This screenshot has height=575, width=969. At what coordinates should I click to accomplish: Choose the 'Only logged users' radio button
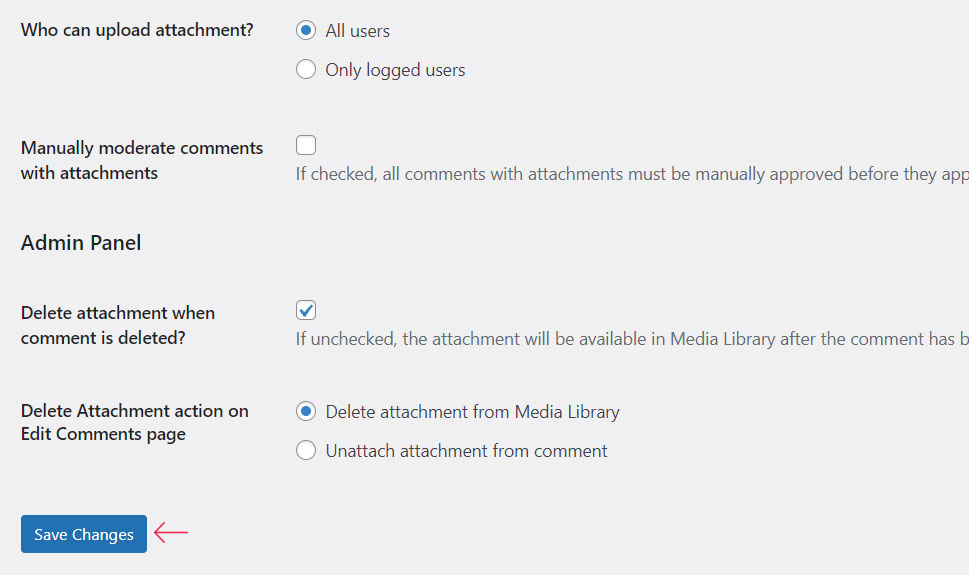pos(306,70)
